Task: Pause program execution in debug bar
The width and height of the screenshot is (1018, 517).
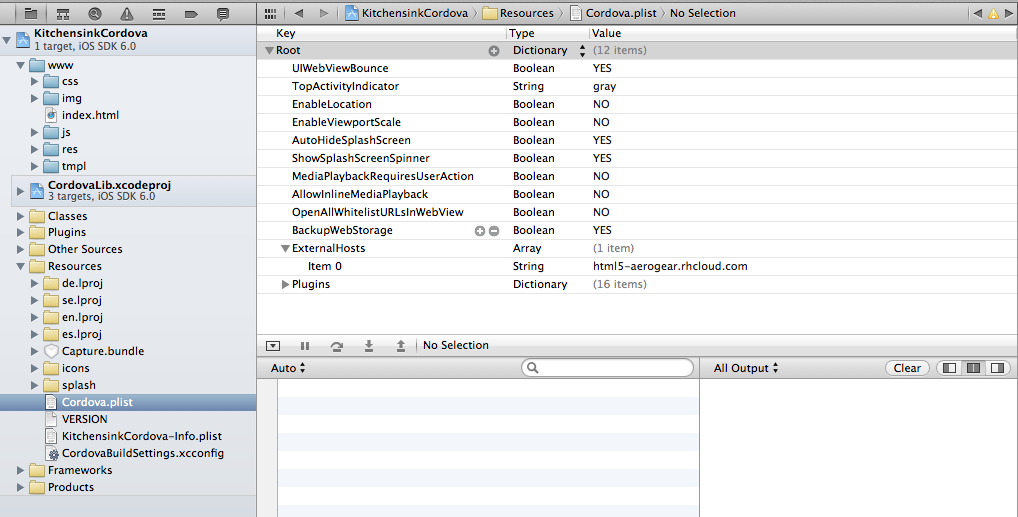Action: (305, 346)
